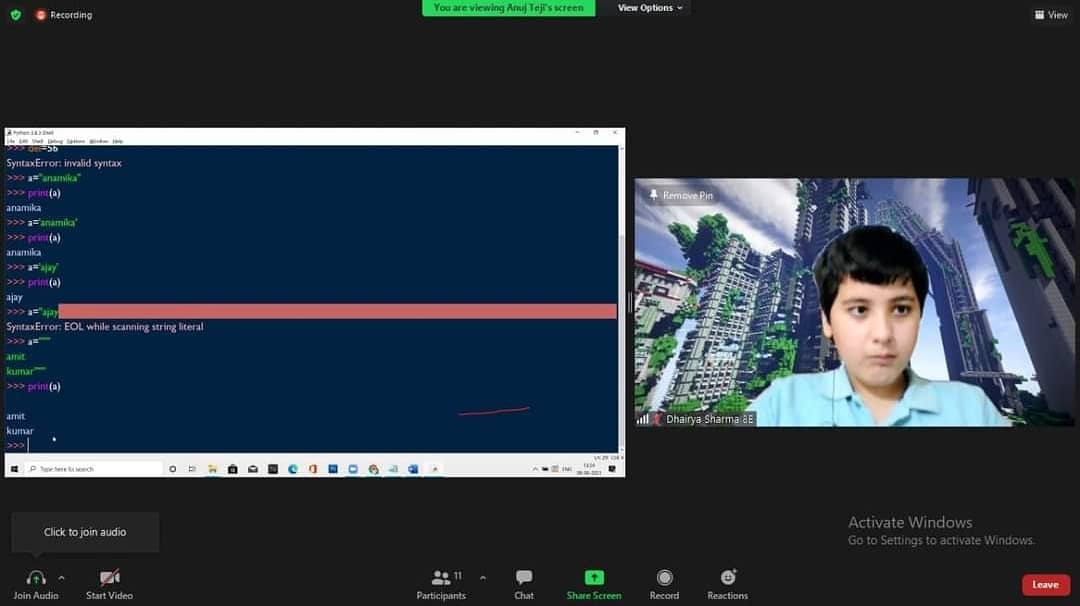Screen dimensions: 1080x606
Task: Open the Options menu in the Python Shell
Action: coord(76,141)
